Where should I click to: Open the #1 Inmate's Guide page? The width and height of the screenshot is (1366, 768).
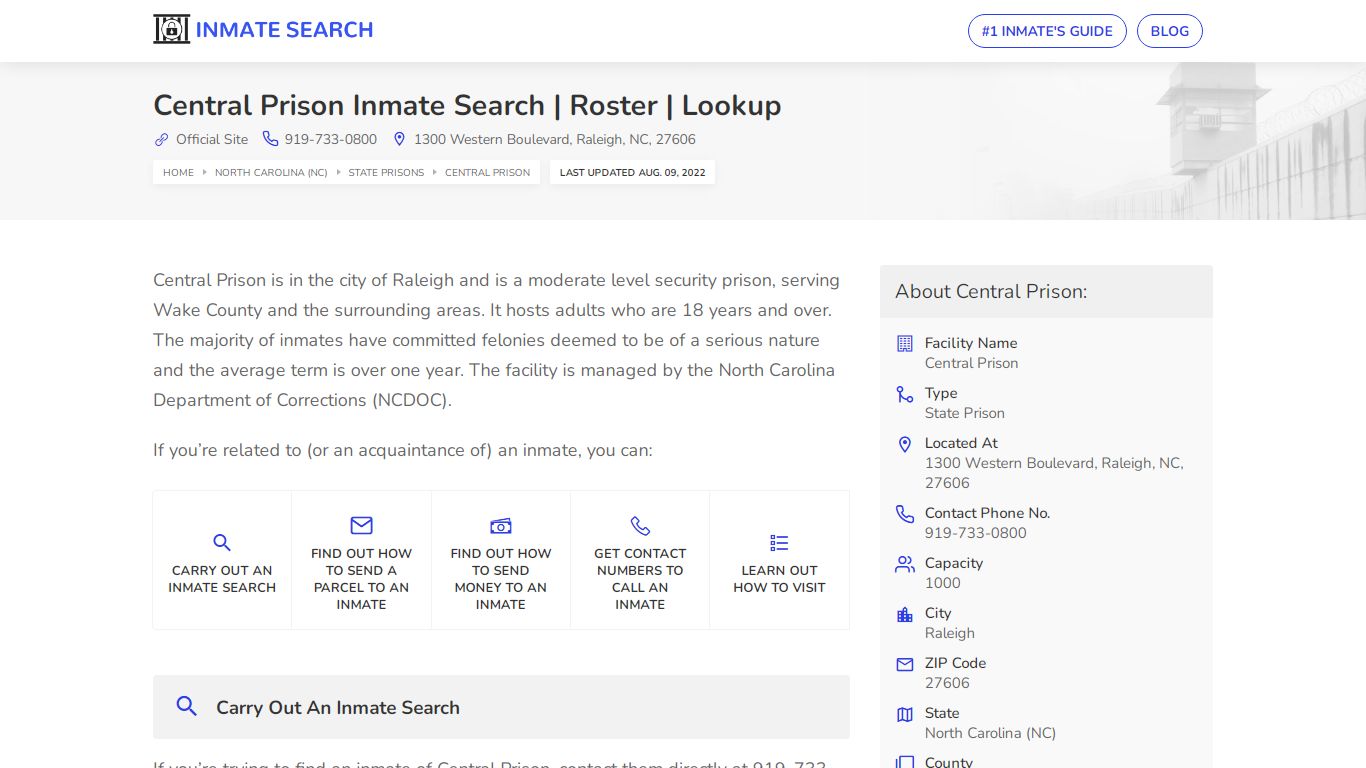click(1047, 31)
